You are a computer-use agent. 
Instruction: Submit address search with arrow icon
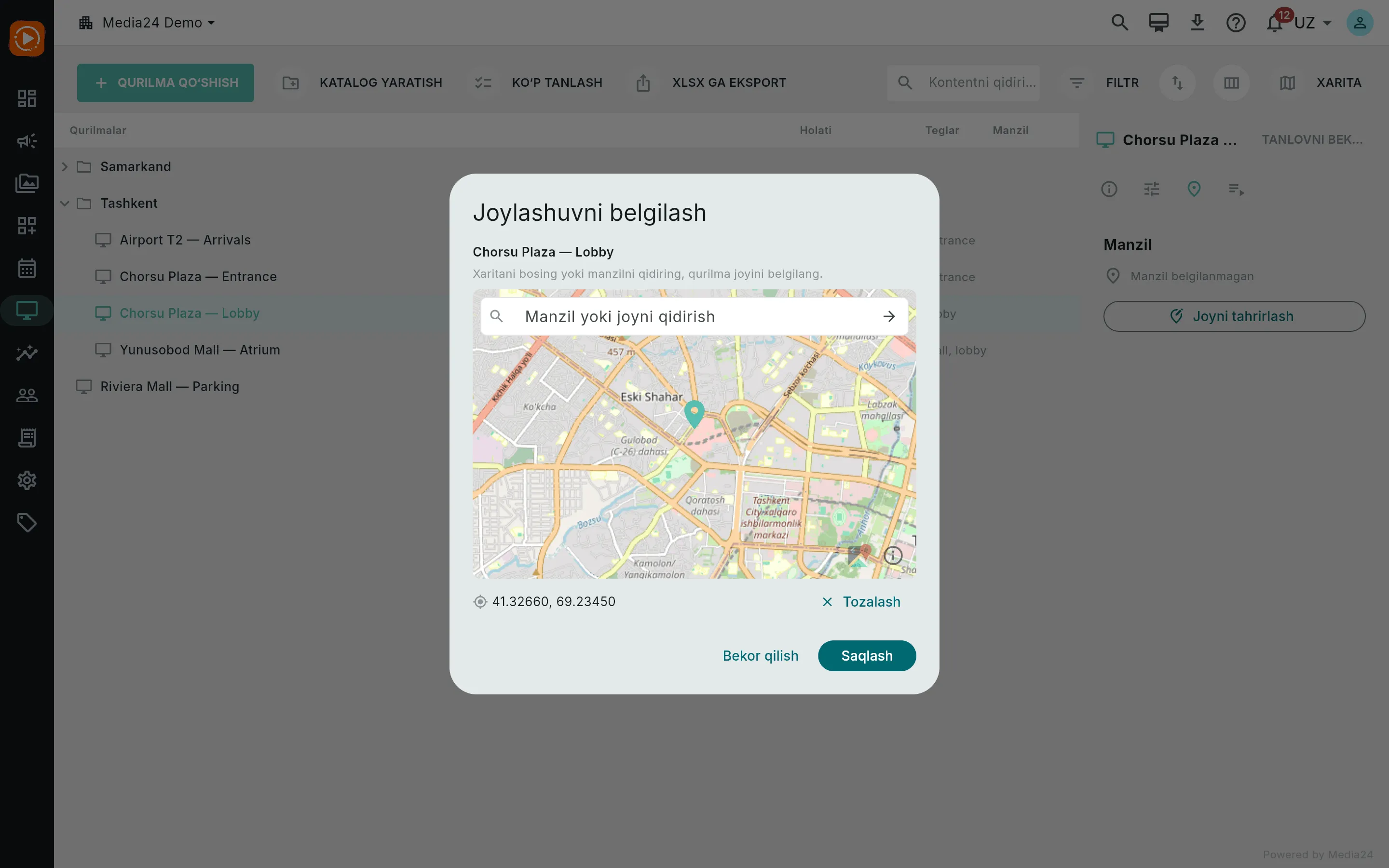[x=888, y=316]
